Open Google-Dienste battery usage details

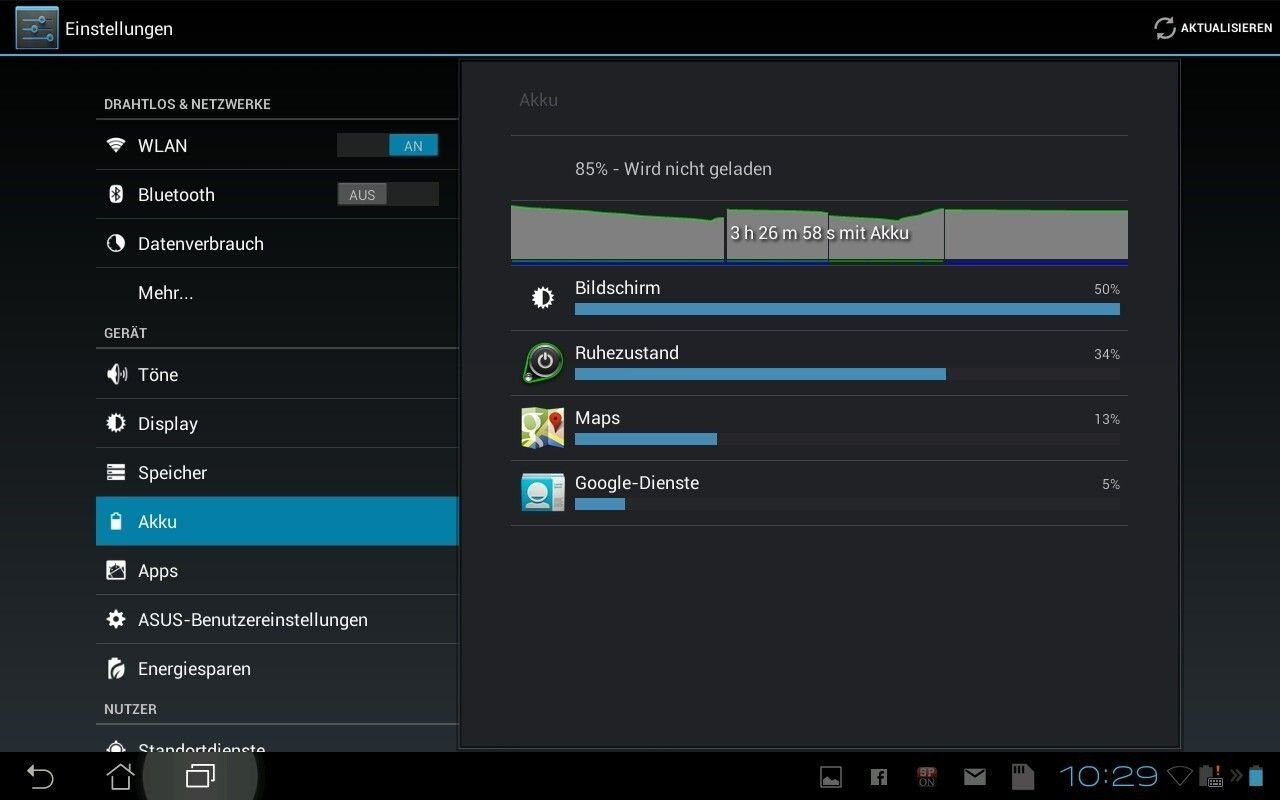pyautogui.click(x=819, y=493)
